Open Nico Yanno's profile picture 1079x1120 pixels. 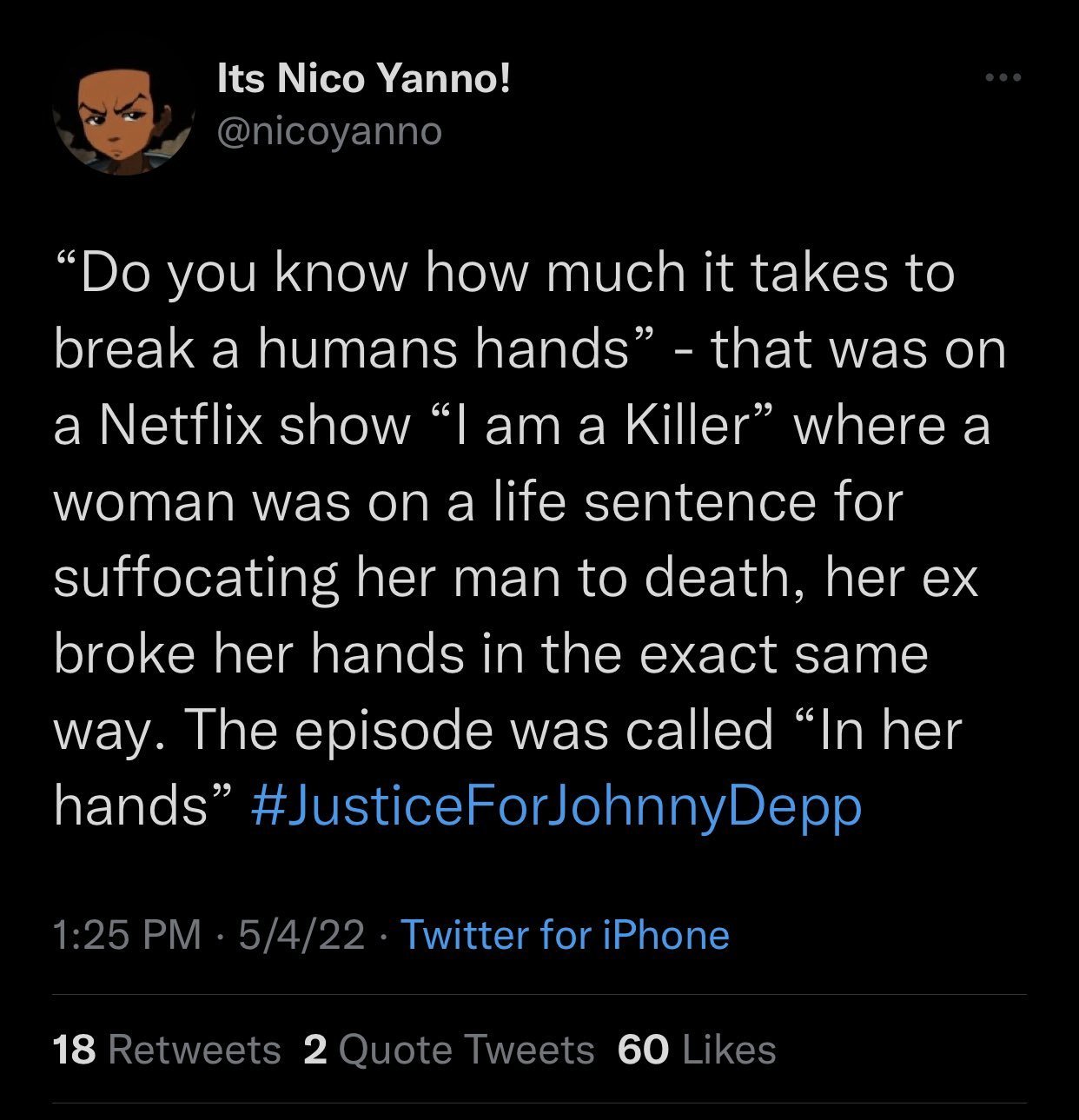(122, 113)
